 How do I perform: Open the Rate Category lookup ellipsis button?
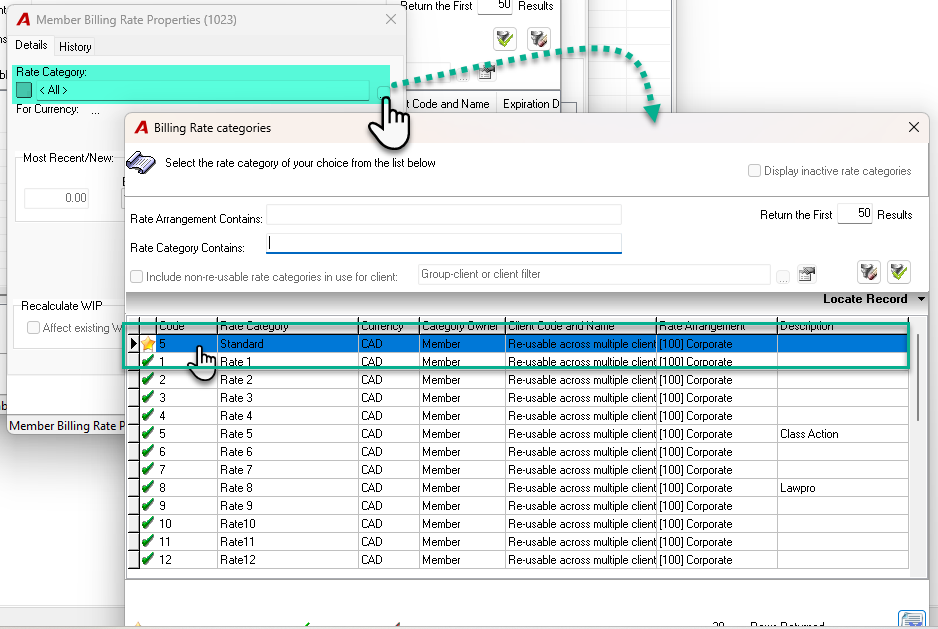(x=382, y=92)
